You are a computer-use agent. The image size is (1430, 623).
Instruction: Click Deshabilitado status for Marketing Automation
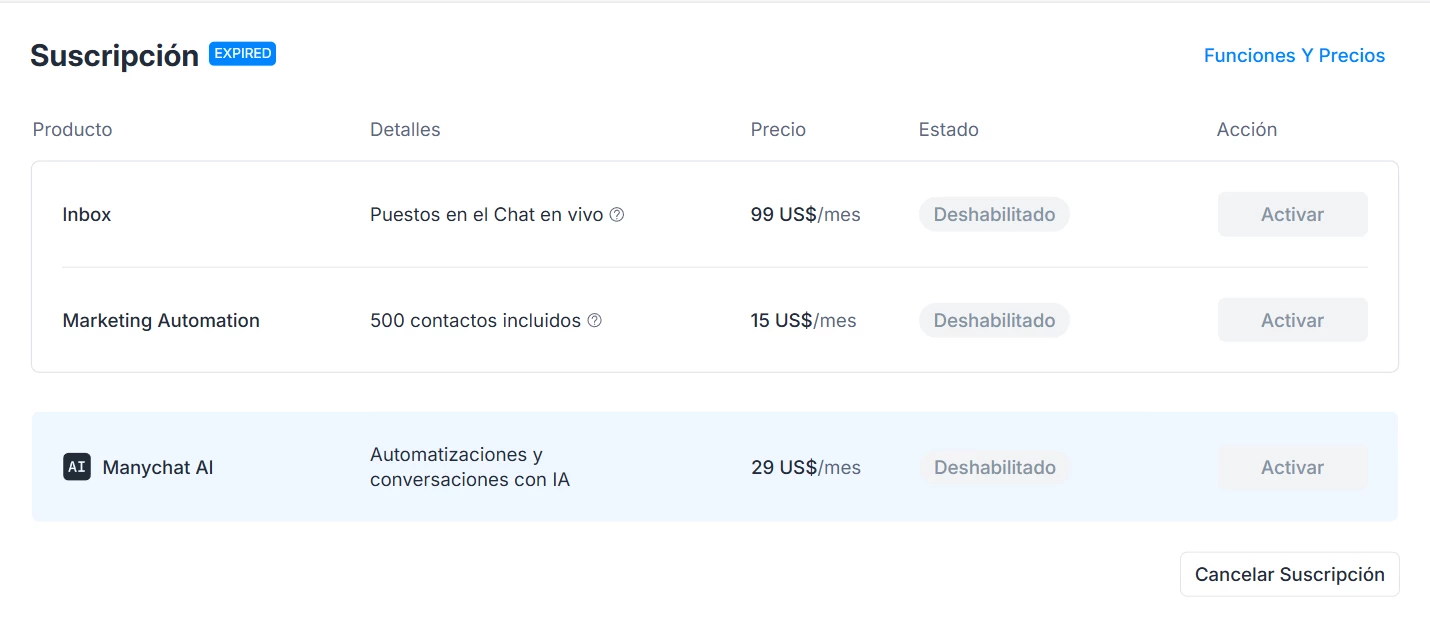tap(994, 320)
